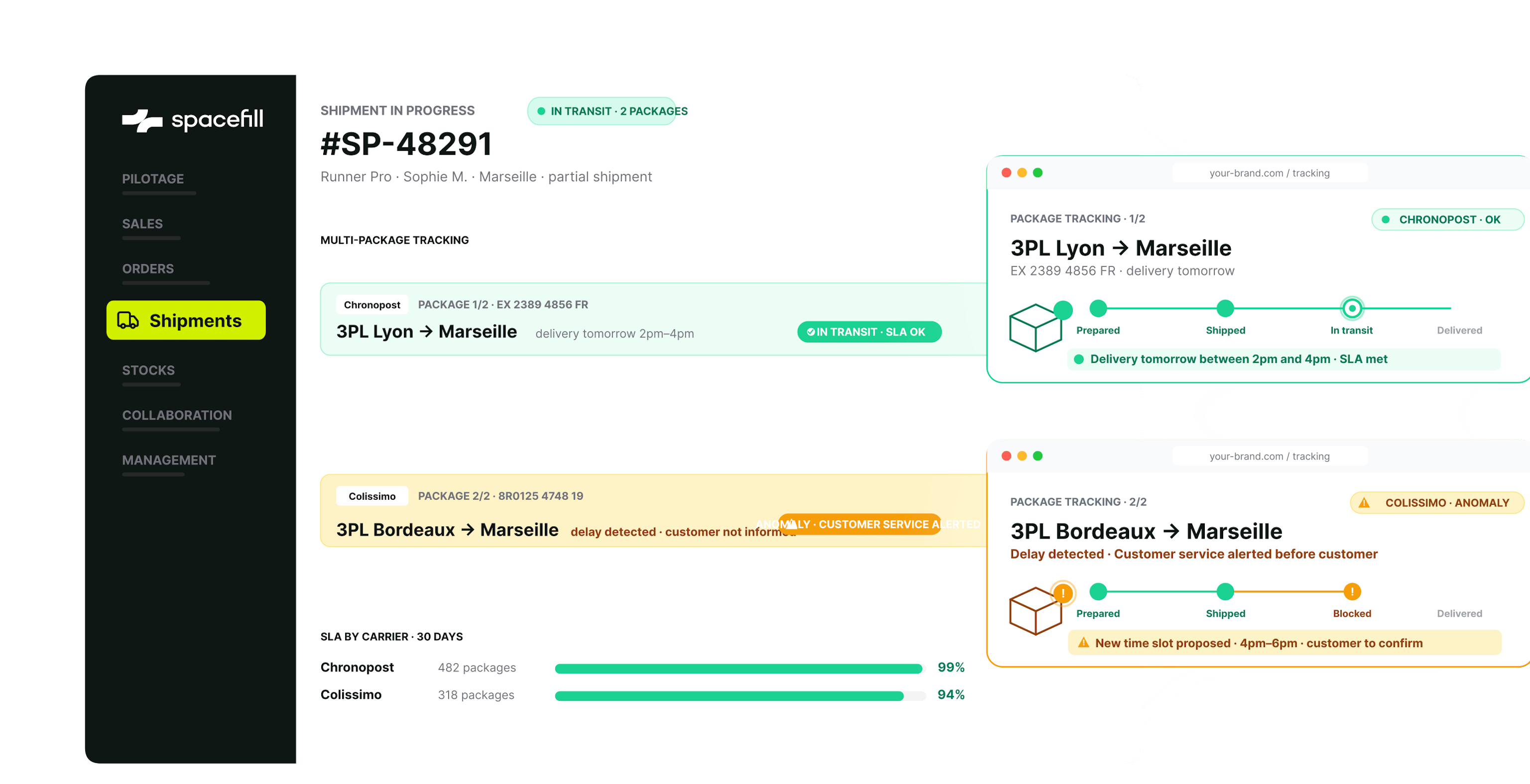Image resolution: width=1530 pixels, height=784 pixels.
Task: Click the top your-brand.com tracking address bar
Action: point(1270,173)
